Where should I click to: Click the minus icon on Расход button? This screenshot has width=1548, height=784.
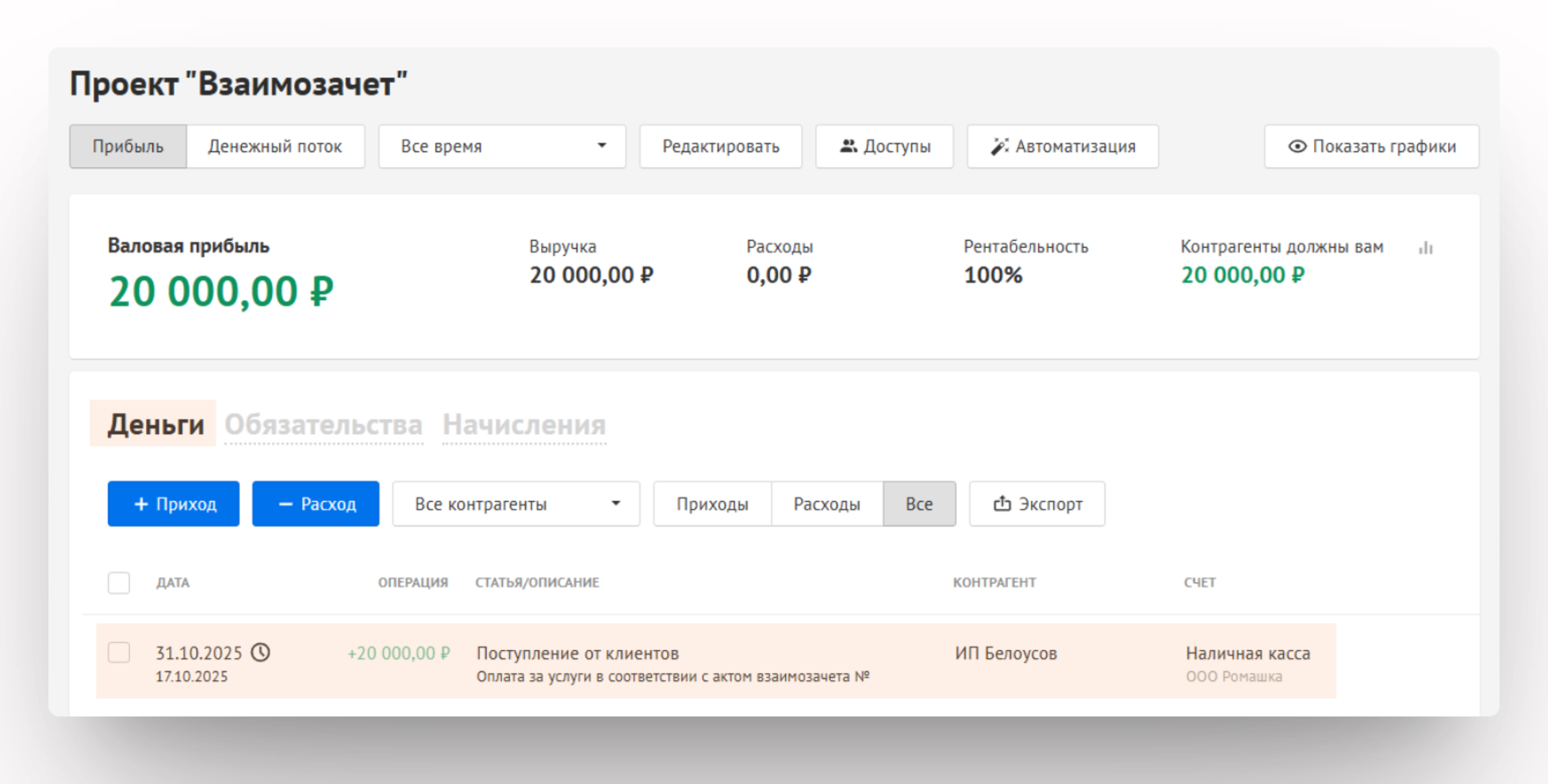tap(285, 504)
